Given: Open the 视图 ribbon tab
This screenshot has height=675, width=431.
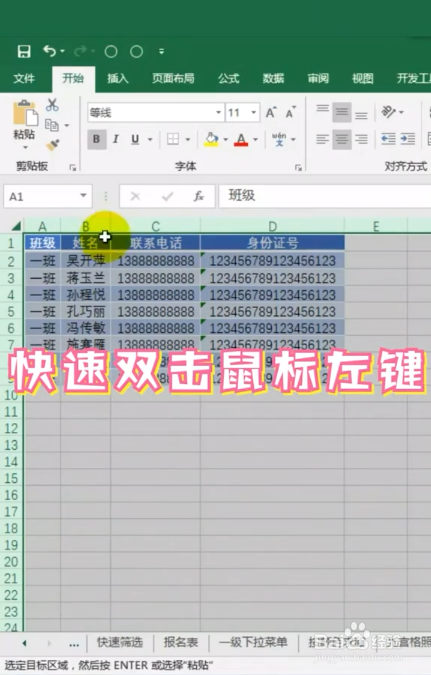Looking at the screenshot, I should [363, 78].
